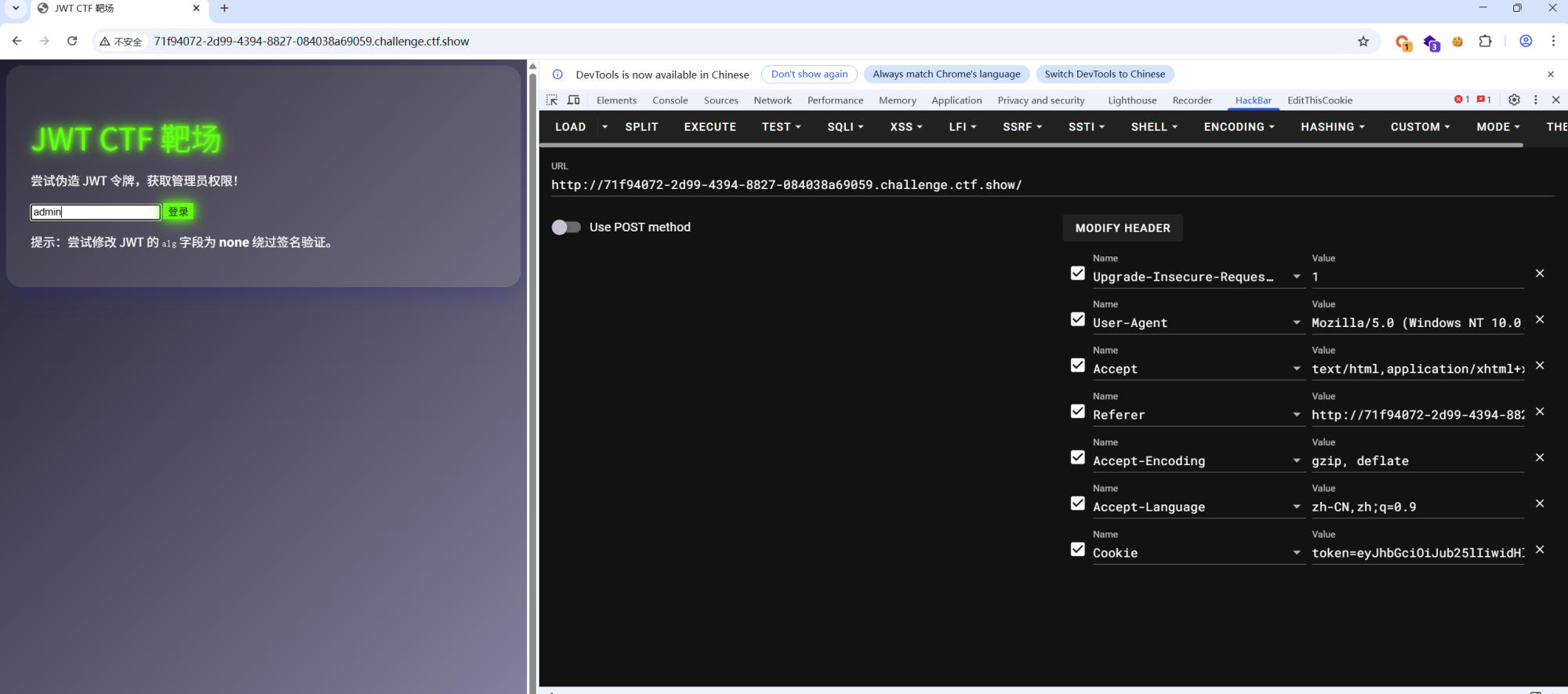Open the EditThisCookie tab
Viewport: 1568px width, 694px height.
tap(1319, 100)
